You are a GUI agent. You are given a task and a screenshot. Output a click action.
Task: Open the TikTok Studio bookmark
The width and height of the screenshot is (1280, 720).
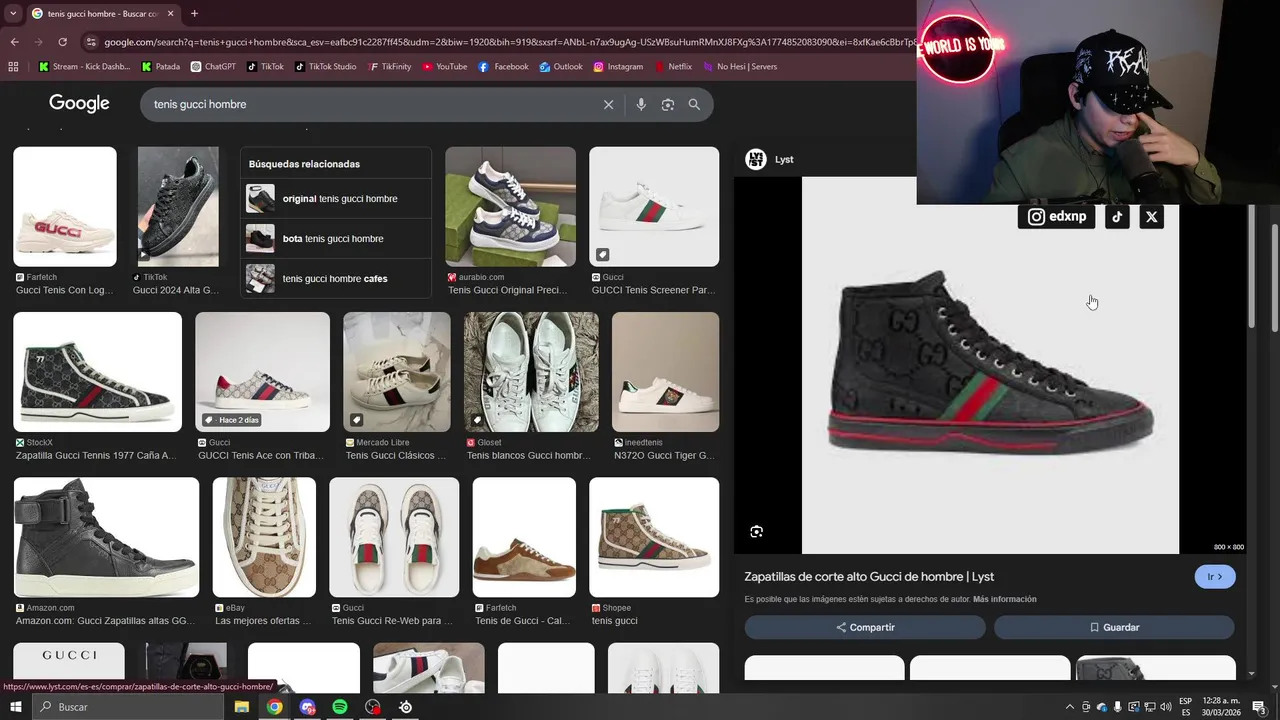325,67
